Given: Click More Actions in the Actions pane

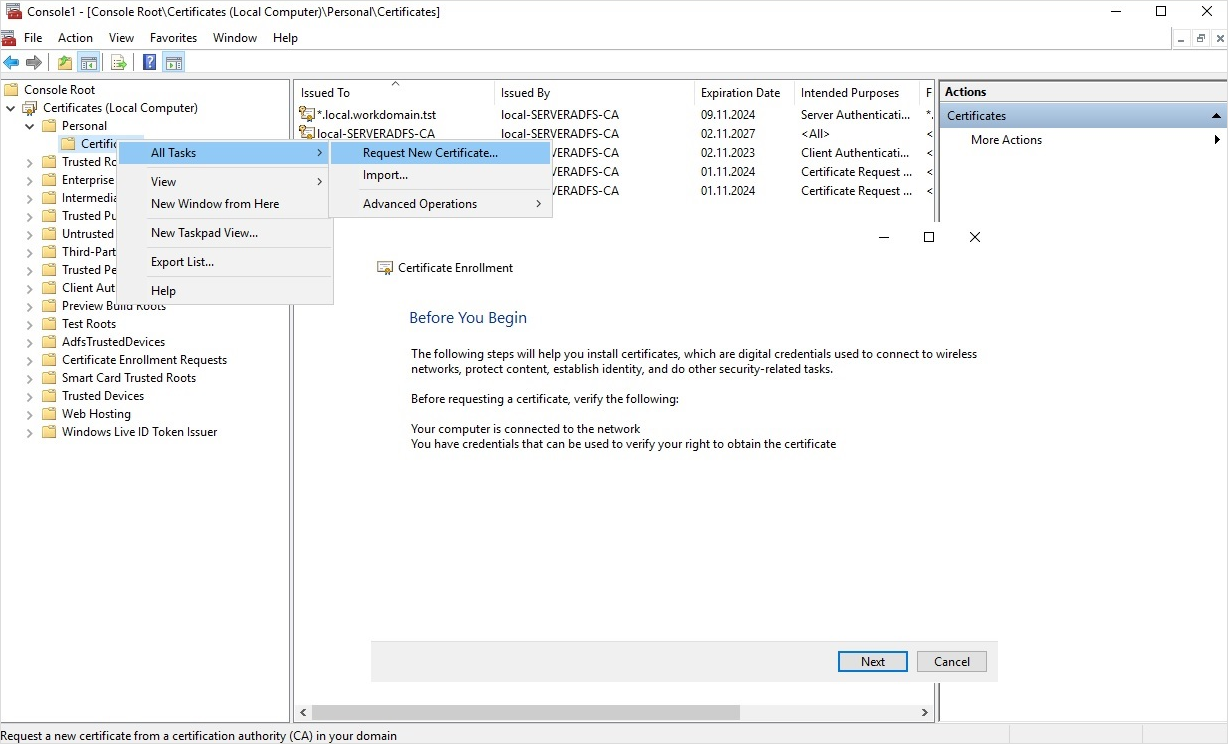Looking at the screenshot, I should coord(1006,140).
